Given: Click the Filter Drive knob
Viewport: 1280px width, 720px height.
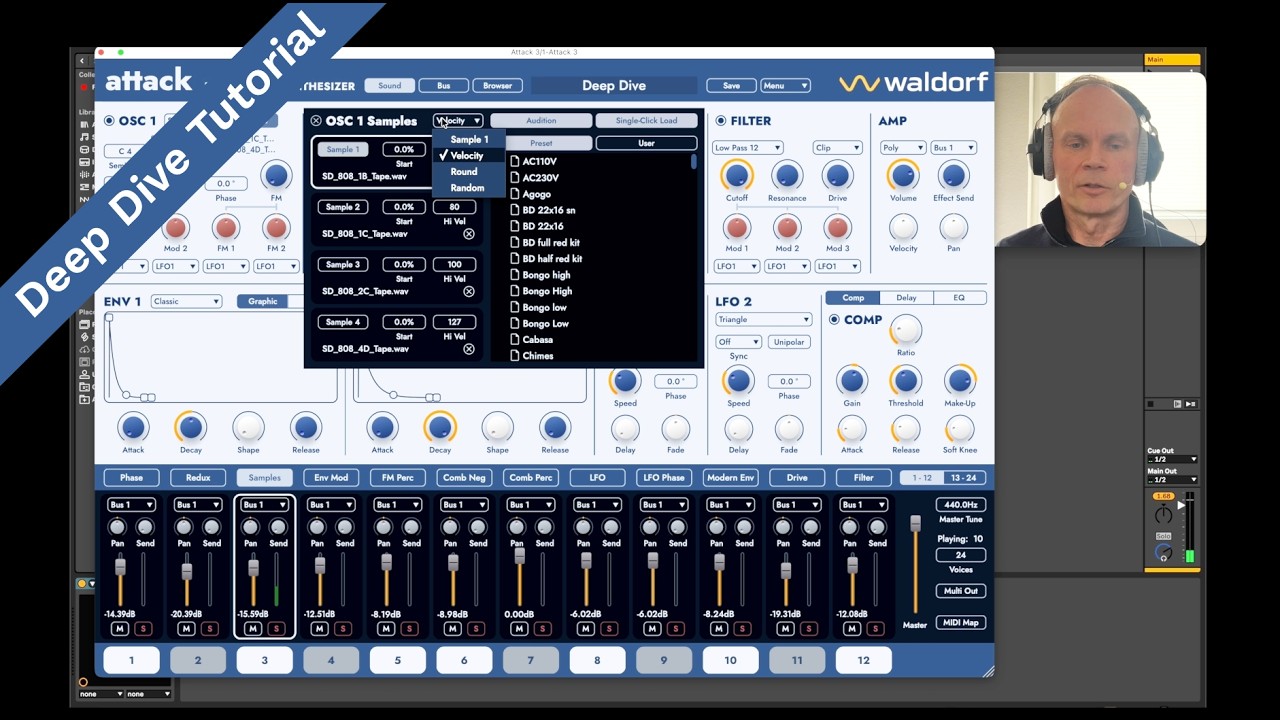Looking at the screenshot, I should coord(837,176).
